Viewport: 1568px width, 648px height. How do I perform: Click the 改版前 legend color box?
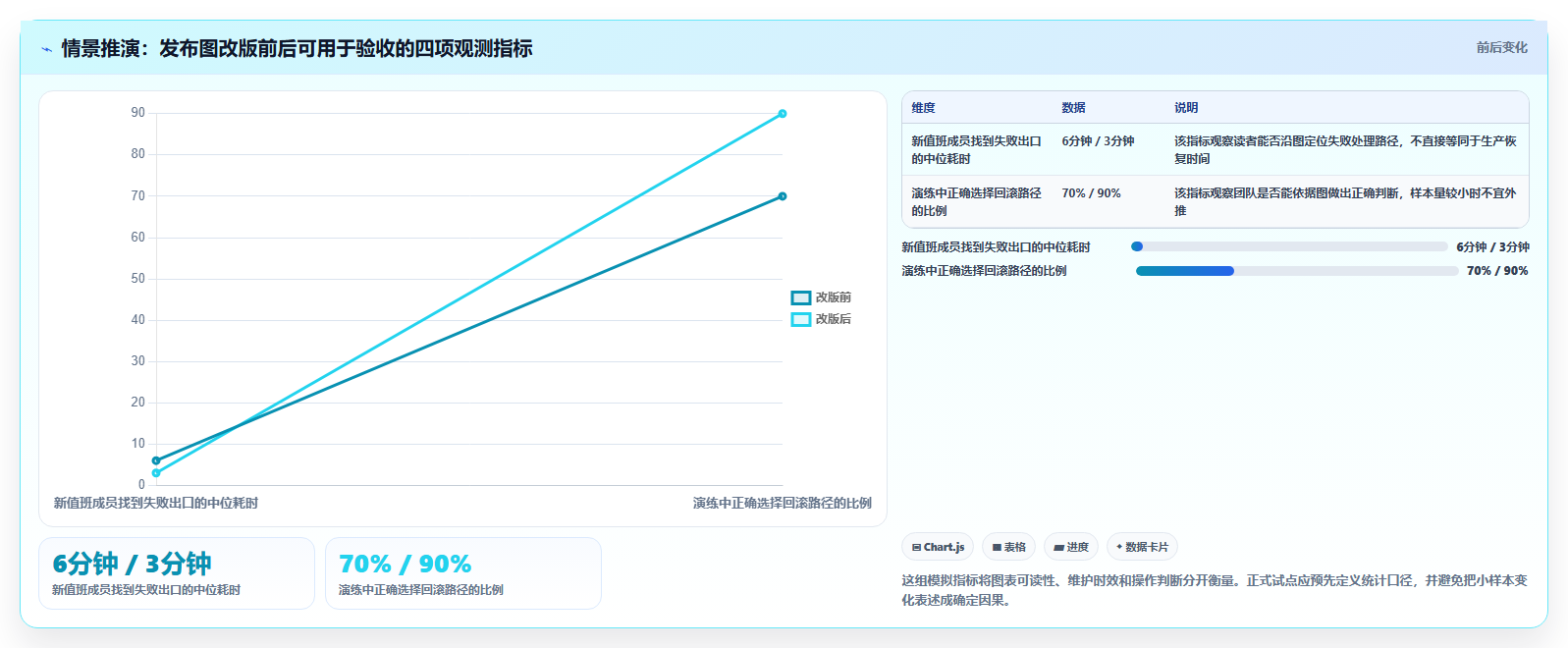point(801,297)
